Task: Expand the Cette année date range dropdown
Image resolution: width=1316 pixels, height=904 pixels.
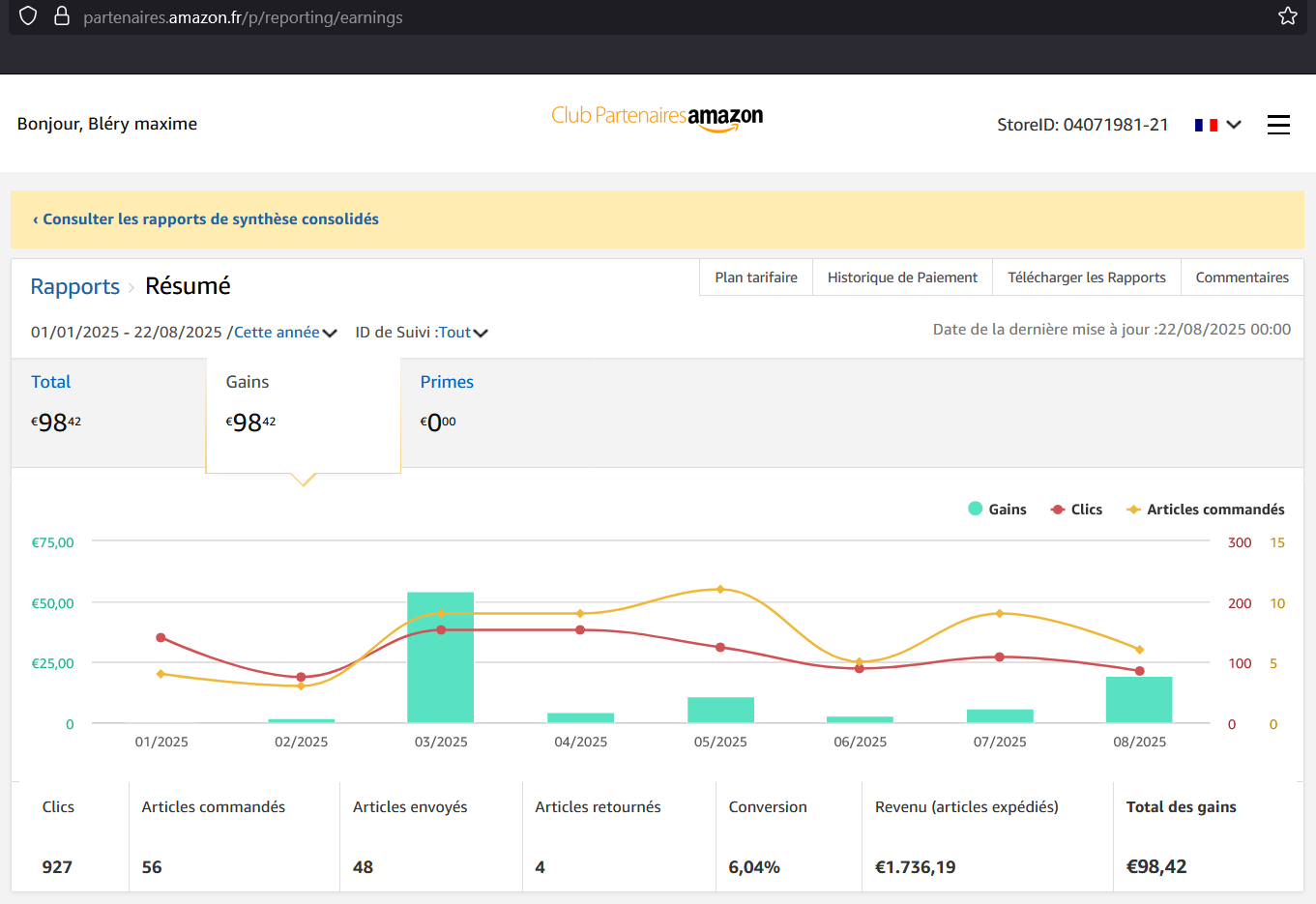Action: [x=285, y=333]
